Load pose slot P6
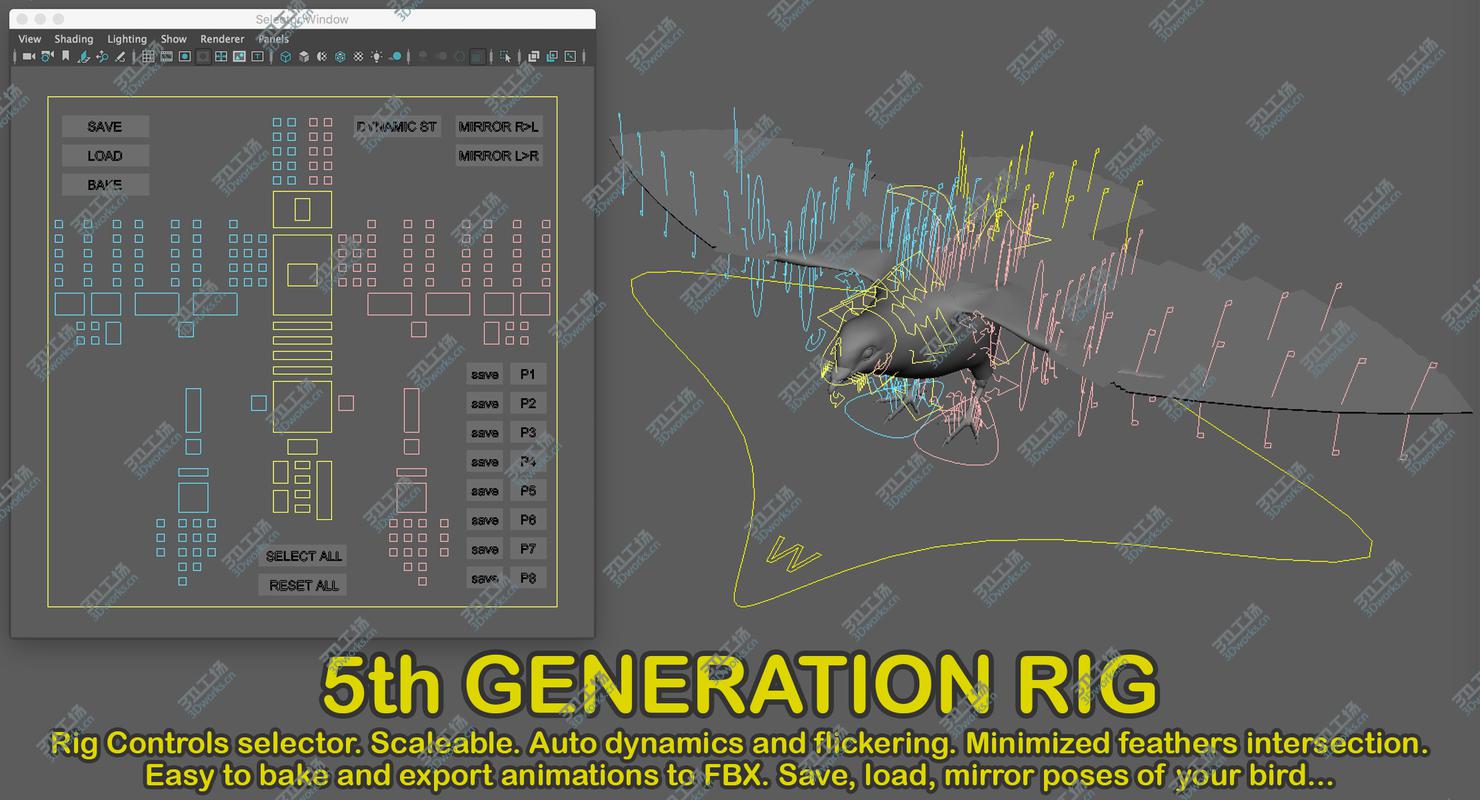 point(528,519)
